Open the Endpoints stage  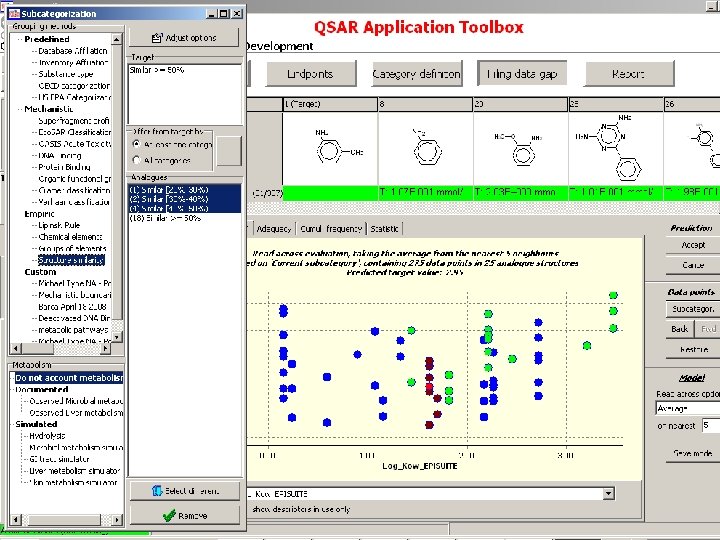pyautogui.click(x=311, y=74)
